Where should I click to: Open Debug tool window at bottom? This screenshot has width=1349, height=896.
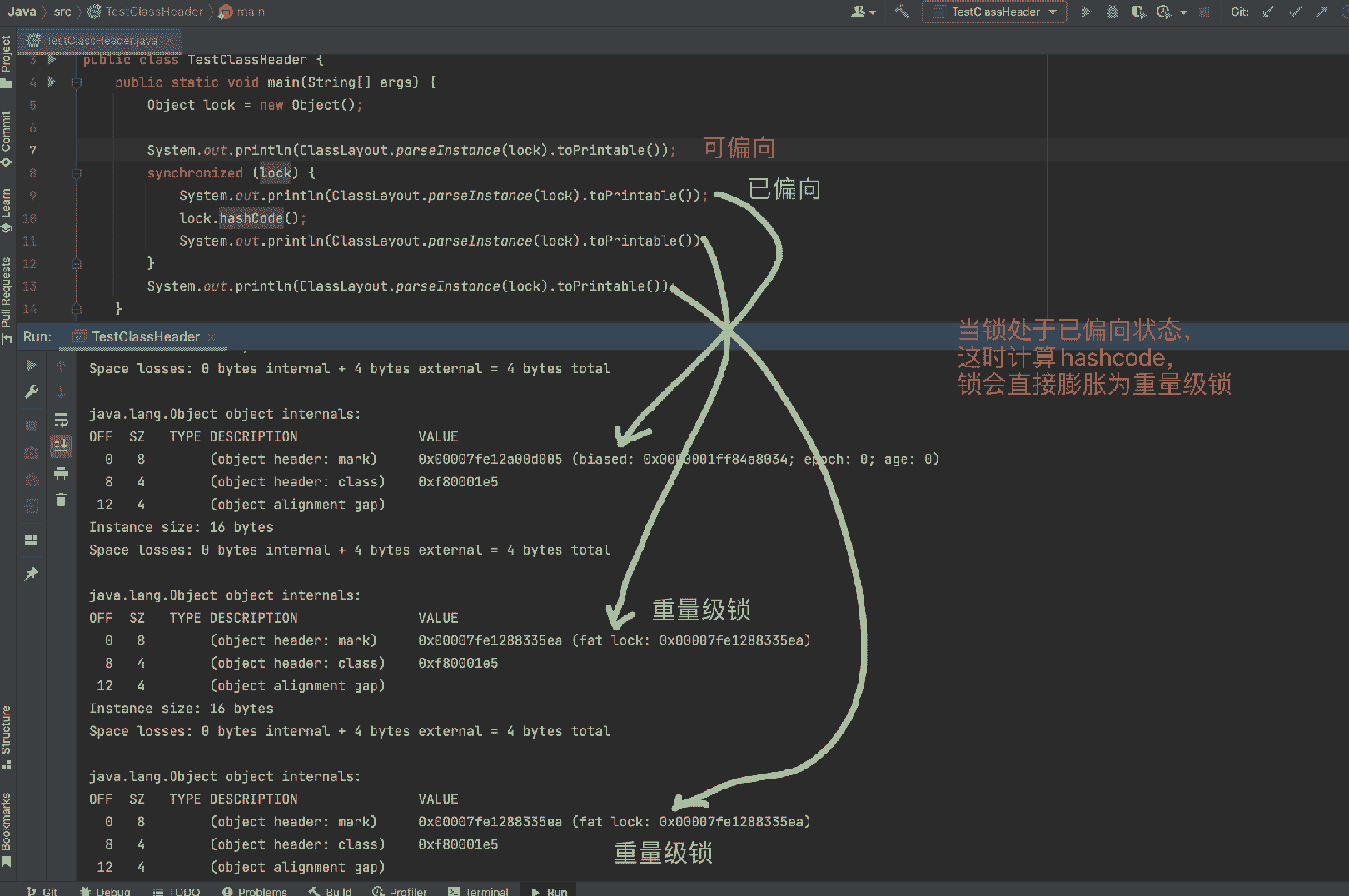[105, 890]
